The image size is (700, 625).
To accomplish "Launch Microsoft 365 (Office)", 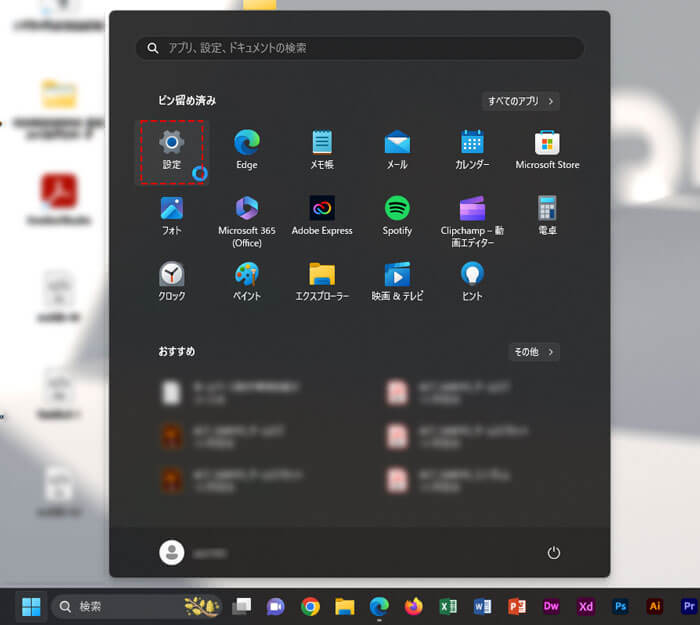I will (x=247, y=221).
